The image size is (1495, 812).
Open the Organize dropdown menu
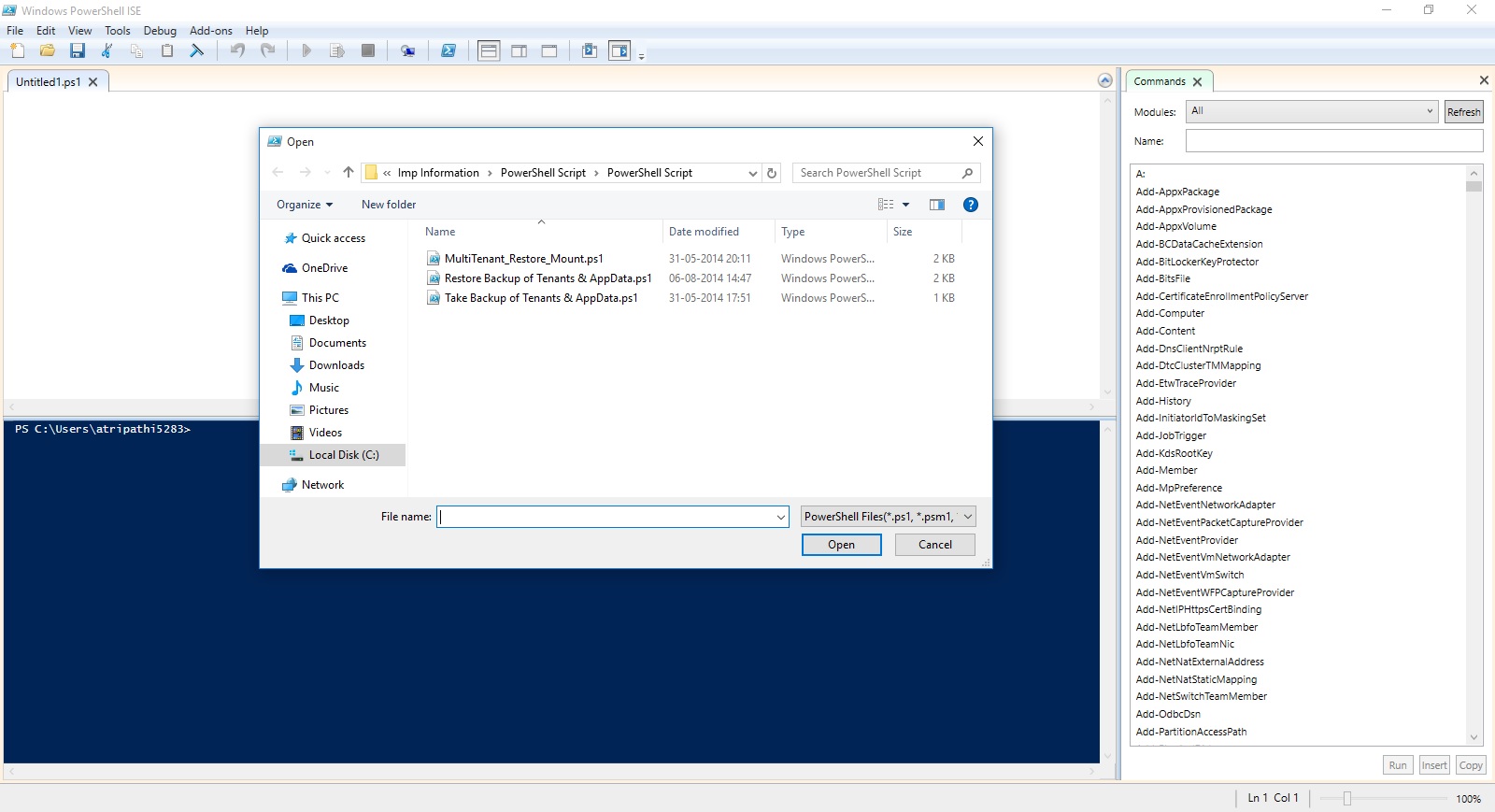[304, 205]
